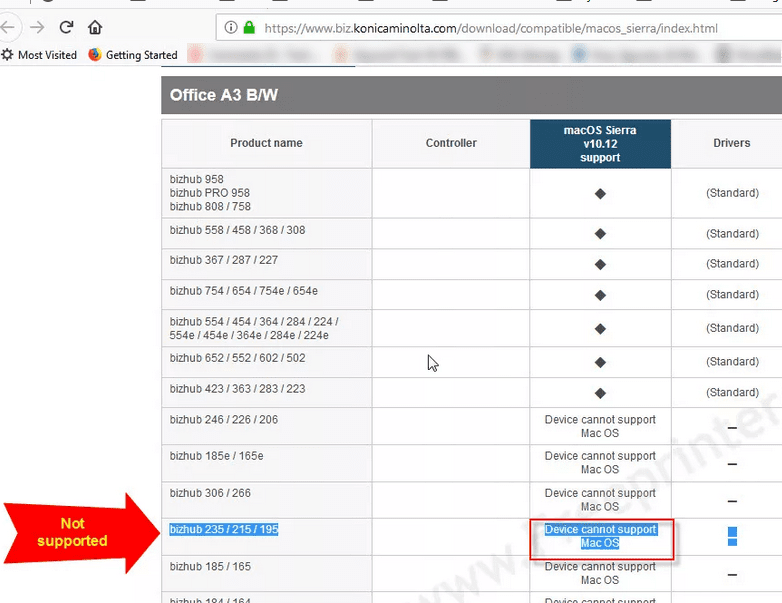
Task: Click the macOS Sierra v10.12 support header
Action: (x=600, y=144)
